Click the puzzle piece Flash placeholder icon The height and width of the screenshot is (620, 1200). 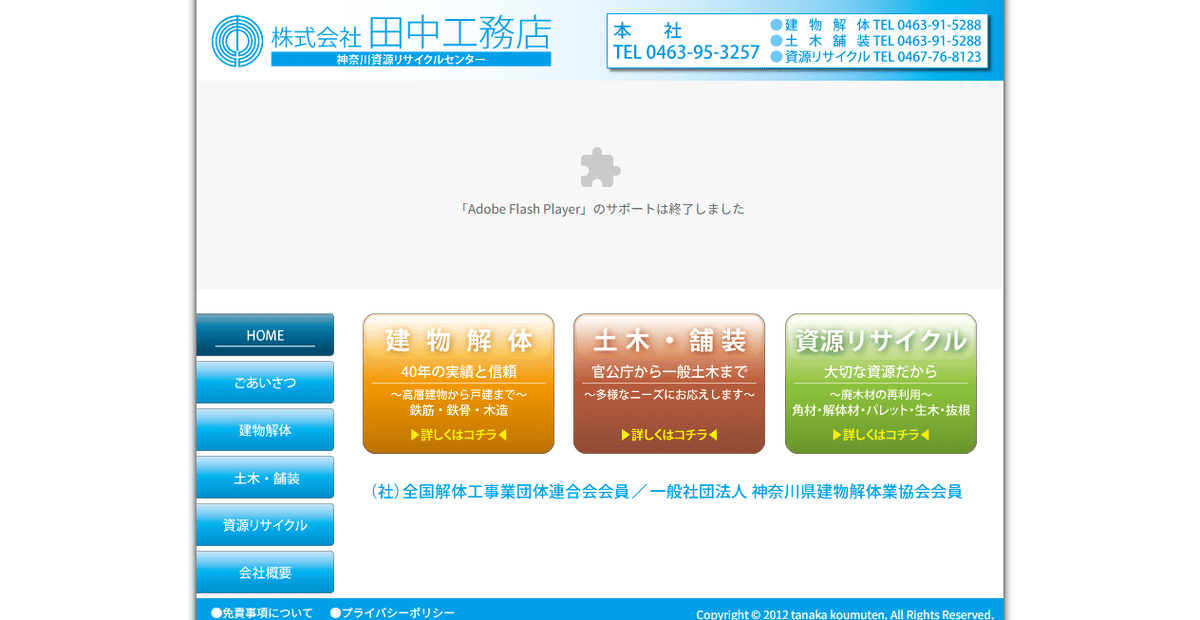(599, 169)
